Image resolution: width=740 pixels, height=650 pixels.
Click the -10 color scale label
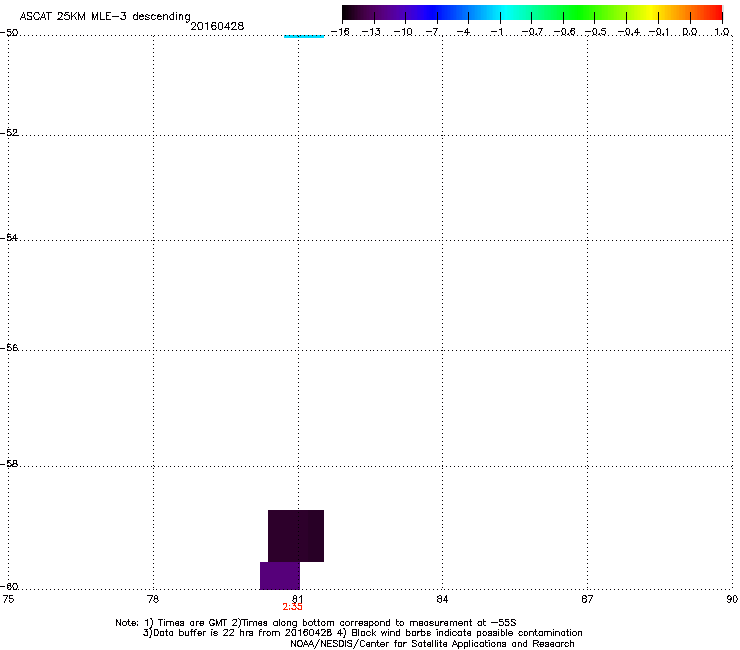[x=403, y=32]
